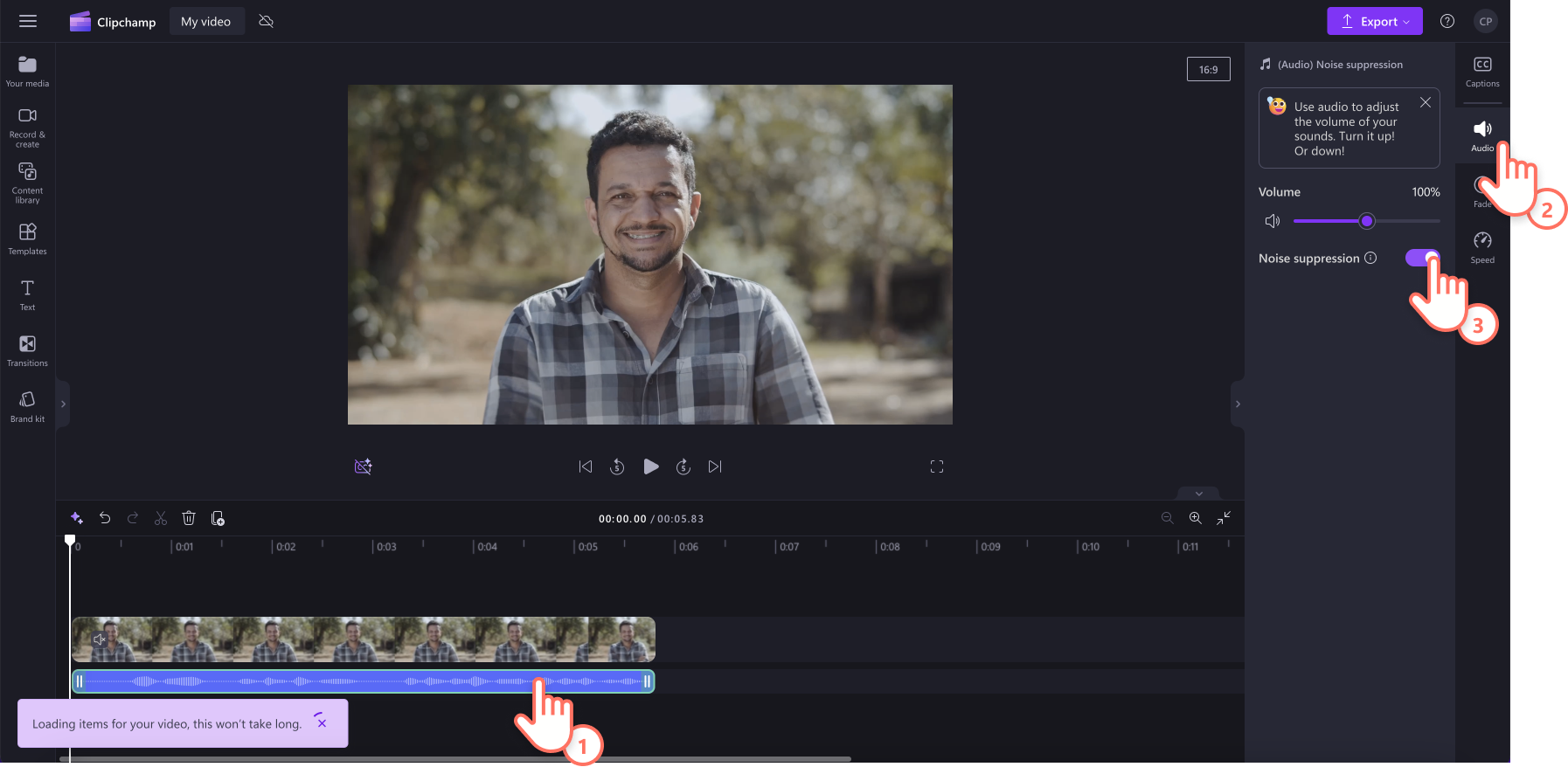Open the Captions panel
Image resolution: width=1568 pixels, height=767 pixels.
1482,73
